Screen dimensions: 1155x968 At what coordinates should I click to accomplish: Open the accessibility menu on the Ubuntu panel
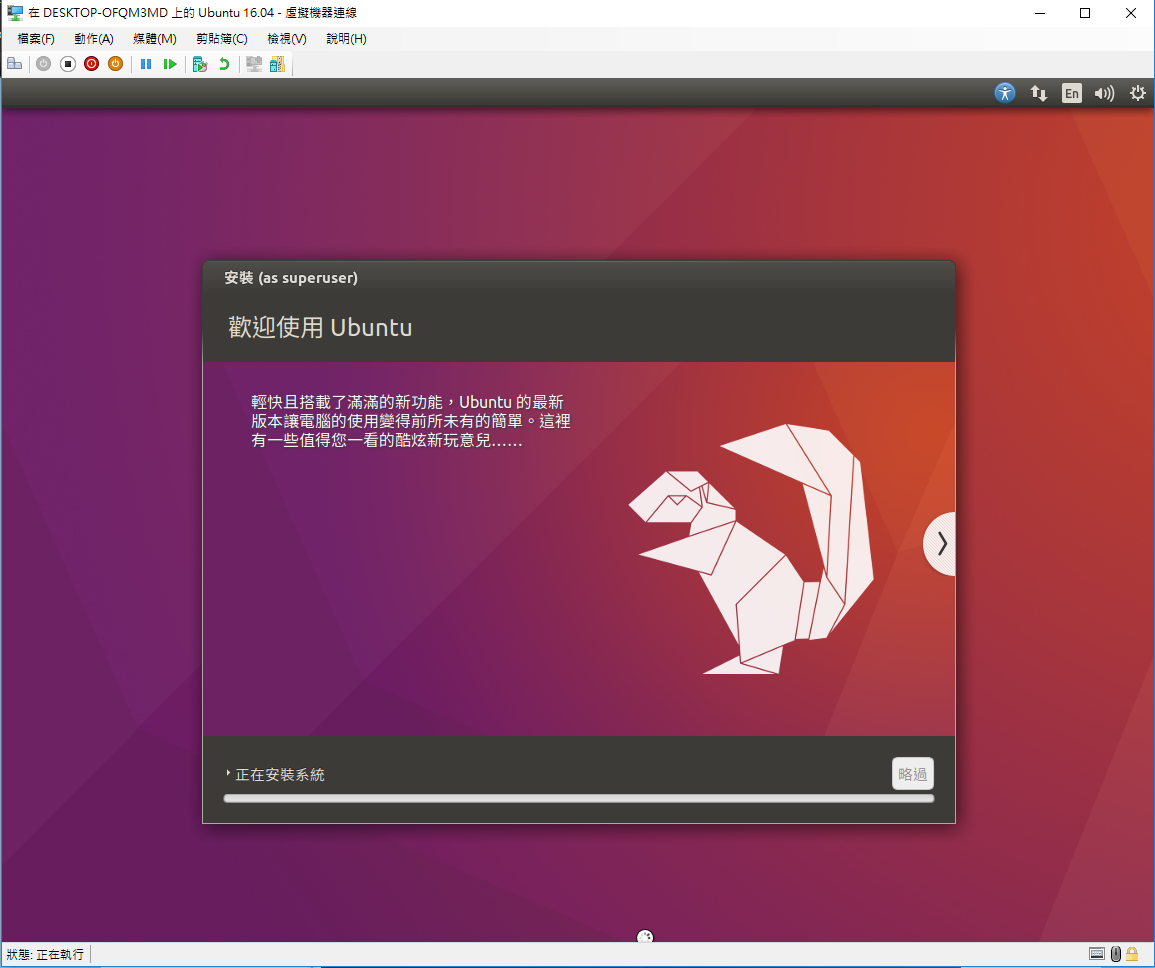click(1004, 92)
